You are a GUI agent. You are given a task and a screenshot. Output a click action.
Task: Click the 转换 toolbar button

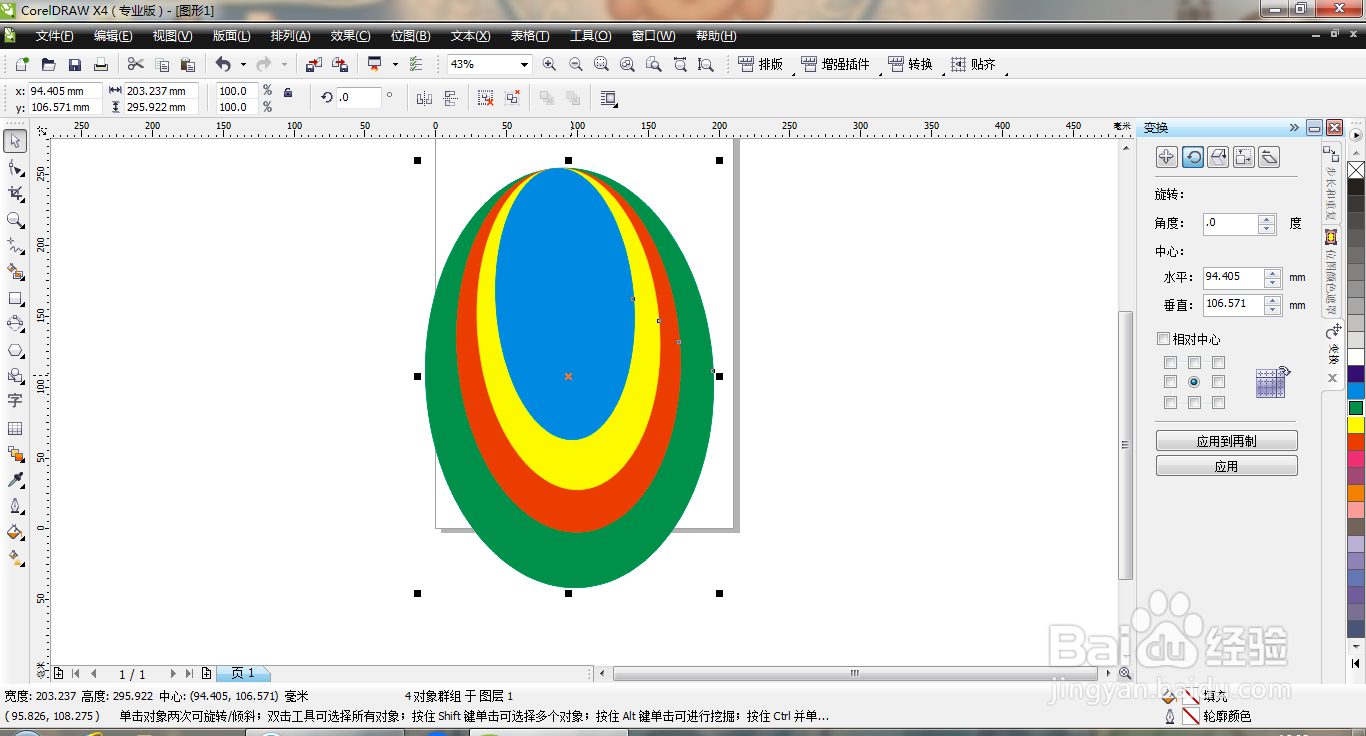point(910,64)
